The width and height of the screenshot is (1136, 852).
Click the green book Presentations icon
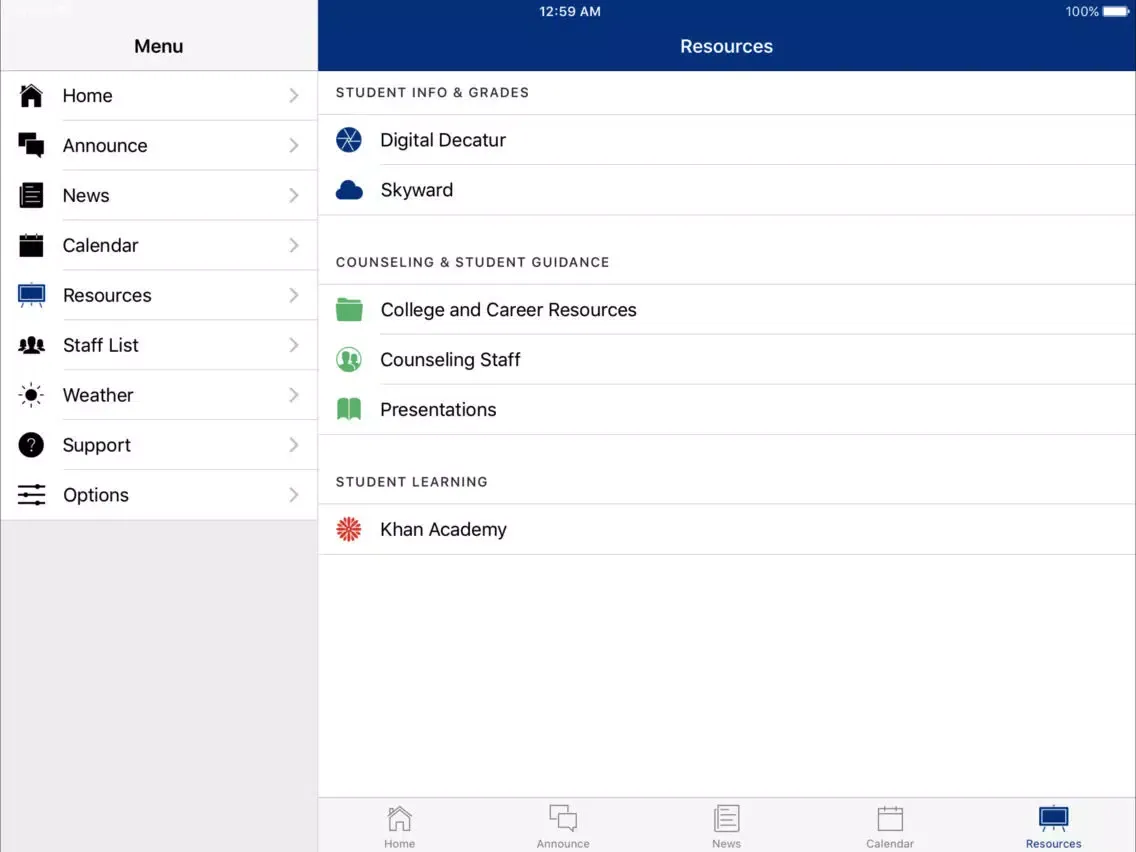point(349,409)
